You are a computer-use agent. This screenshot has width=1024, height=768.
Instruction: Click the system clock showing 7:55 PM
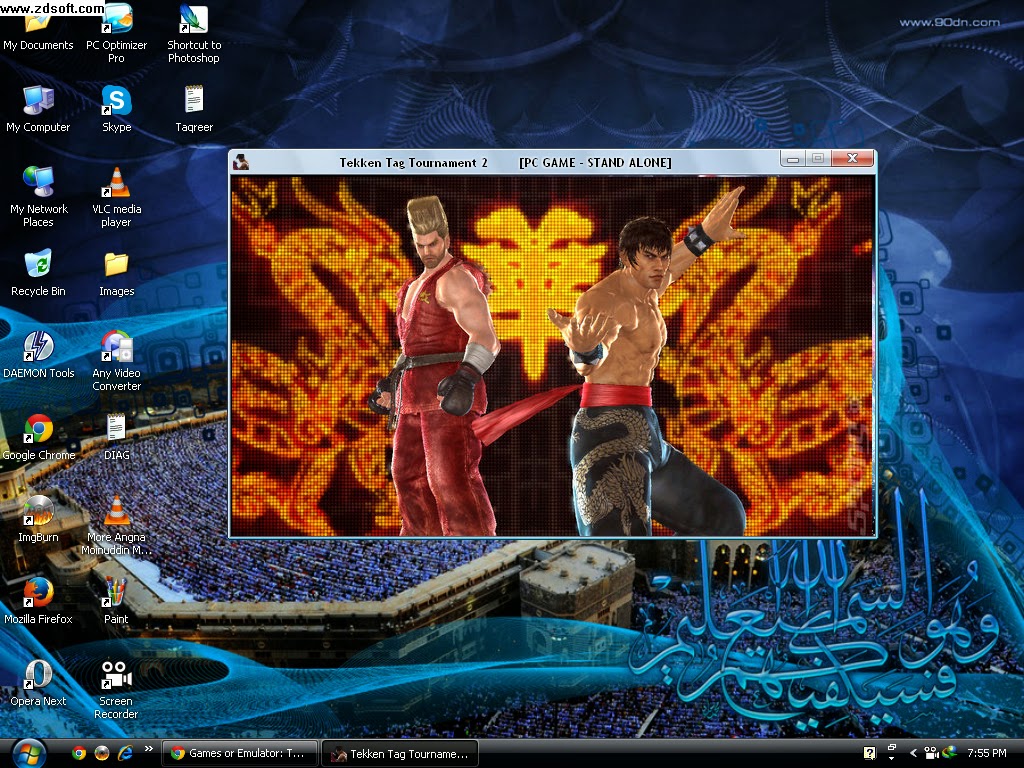tap(987, 753)
